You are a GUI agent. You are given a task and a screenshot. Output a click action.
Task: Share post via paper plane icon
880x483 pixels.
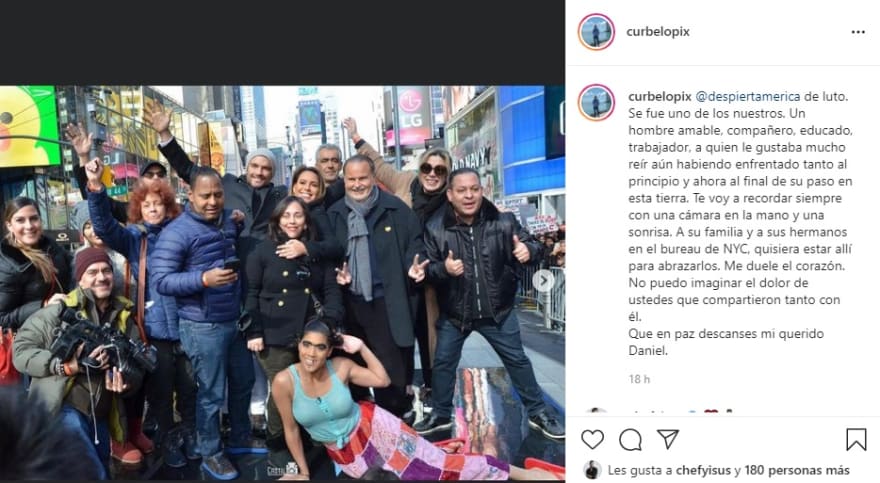pyautogui.click(x=668, y=439)
